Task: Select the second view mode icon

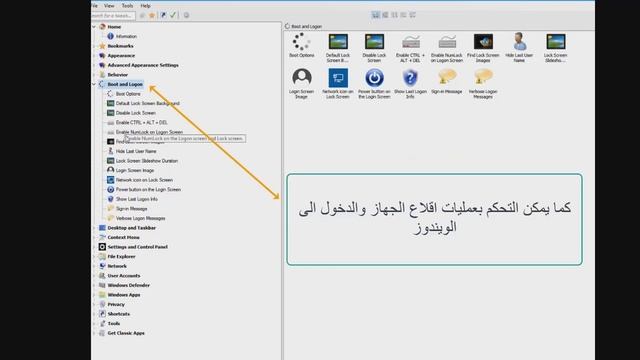Action: [385, 15]
